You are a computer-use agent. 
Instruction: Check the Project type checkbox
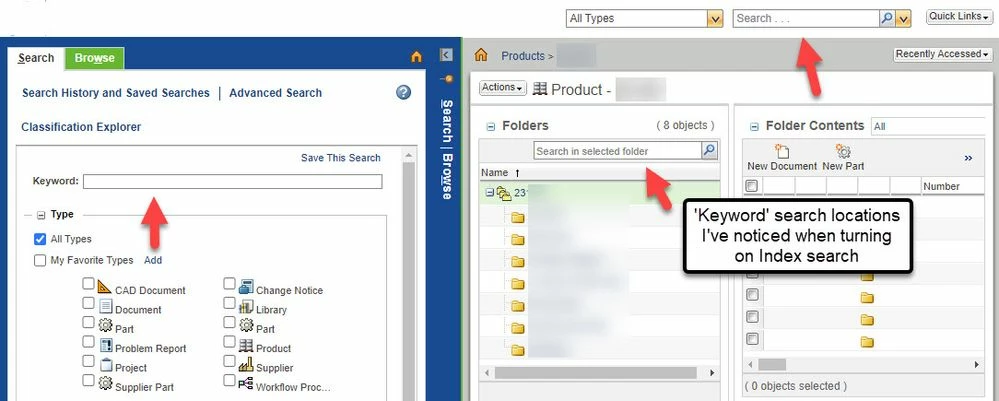coord(89,361)
